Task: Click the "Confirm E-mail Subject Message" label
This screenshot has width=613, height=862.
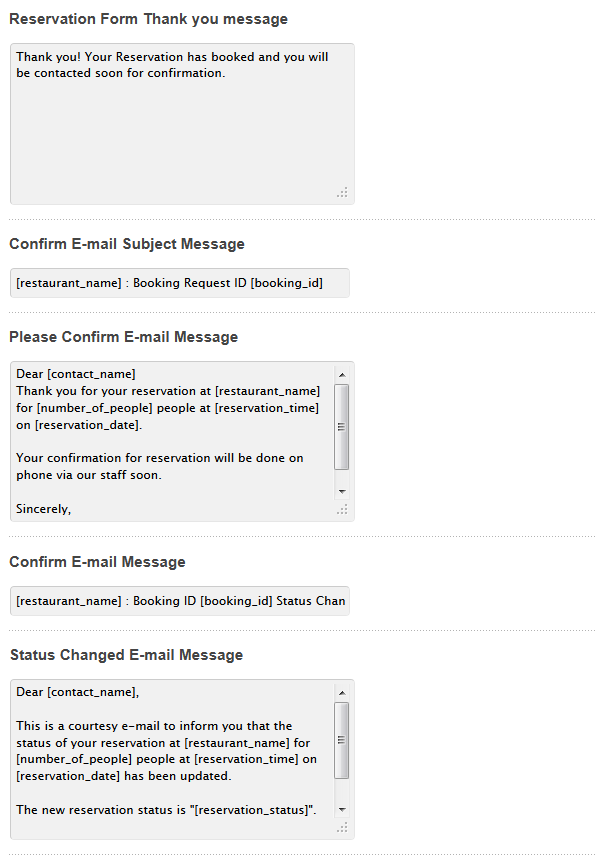Action: click(127, 244)
